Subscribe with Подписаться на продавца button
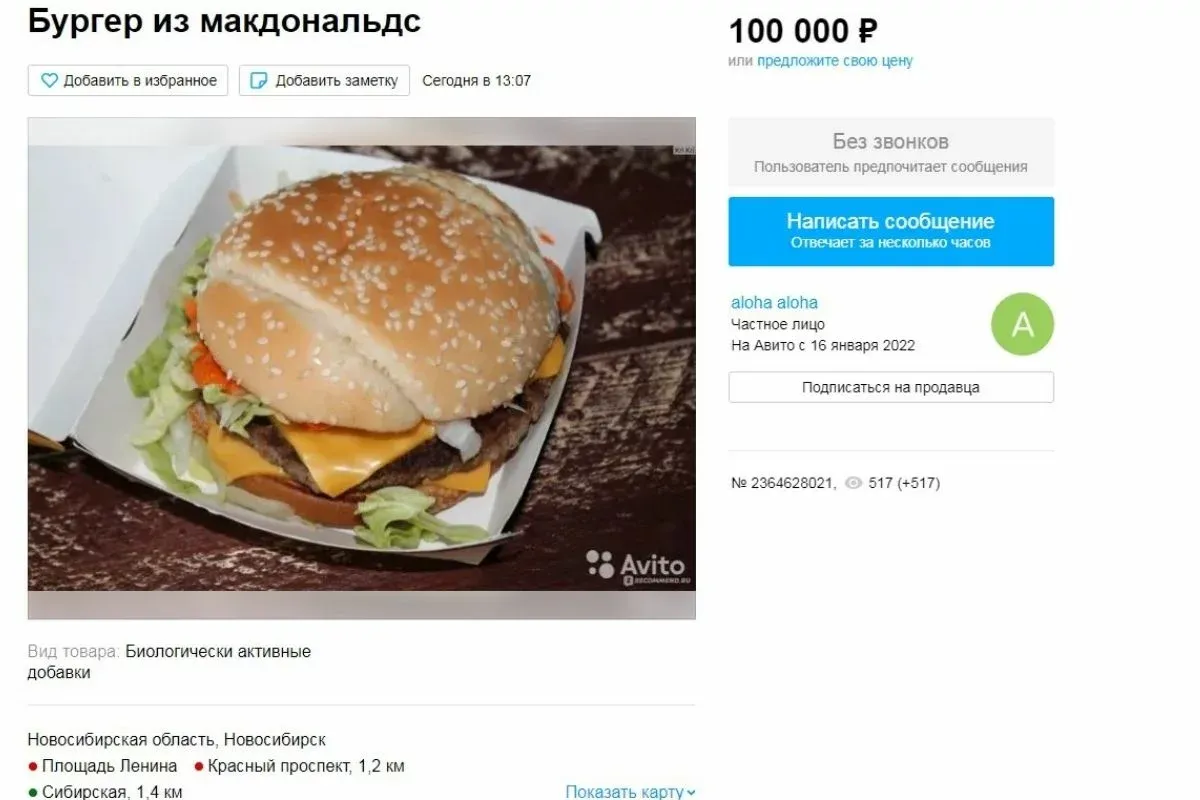 891,387
